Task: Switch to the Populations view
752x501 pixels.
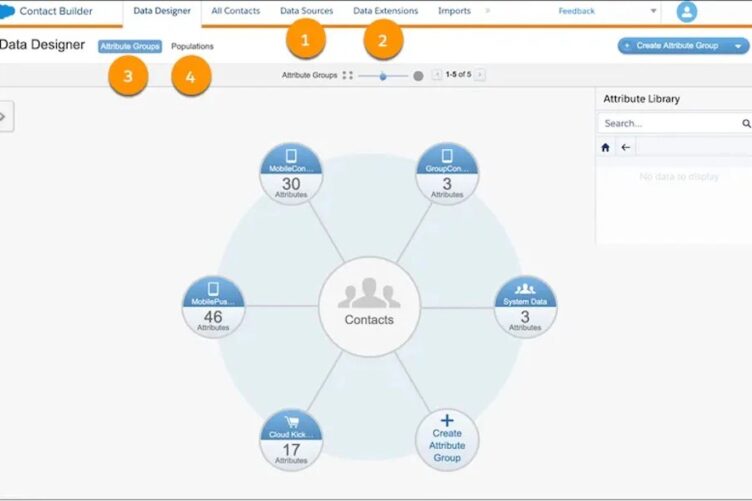Action: tap(192, 46)
